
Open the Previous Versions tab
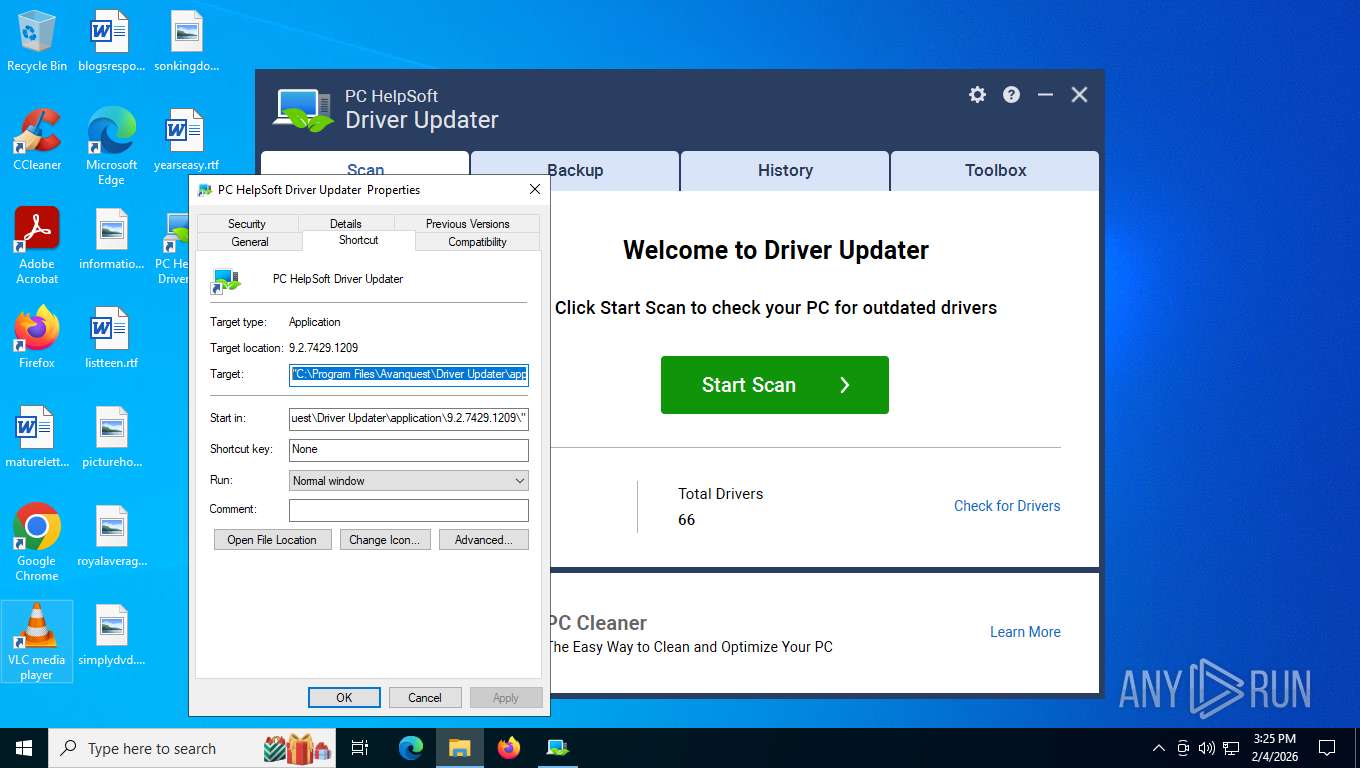coord(467,224)
